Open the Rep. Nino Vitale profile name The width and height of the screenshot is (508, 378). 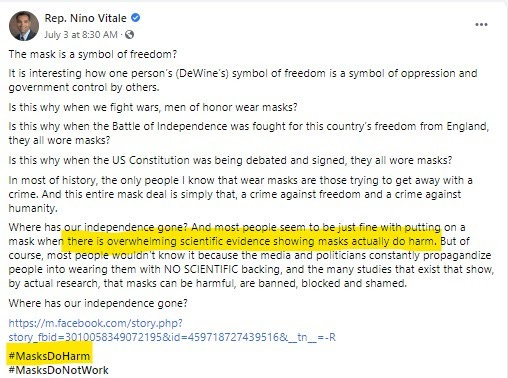(x=85, y=18)
